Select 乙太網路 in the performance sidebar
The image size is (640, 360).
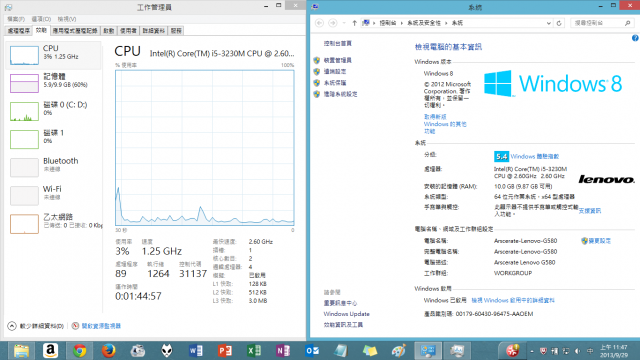(x=54, y=224)
